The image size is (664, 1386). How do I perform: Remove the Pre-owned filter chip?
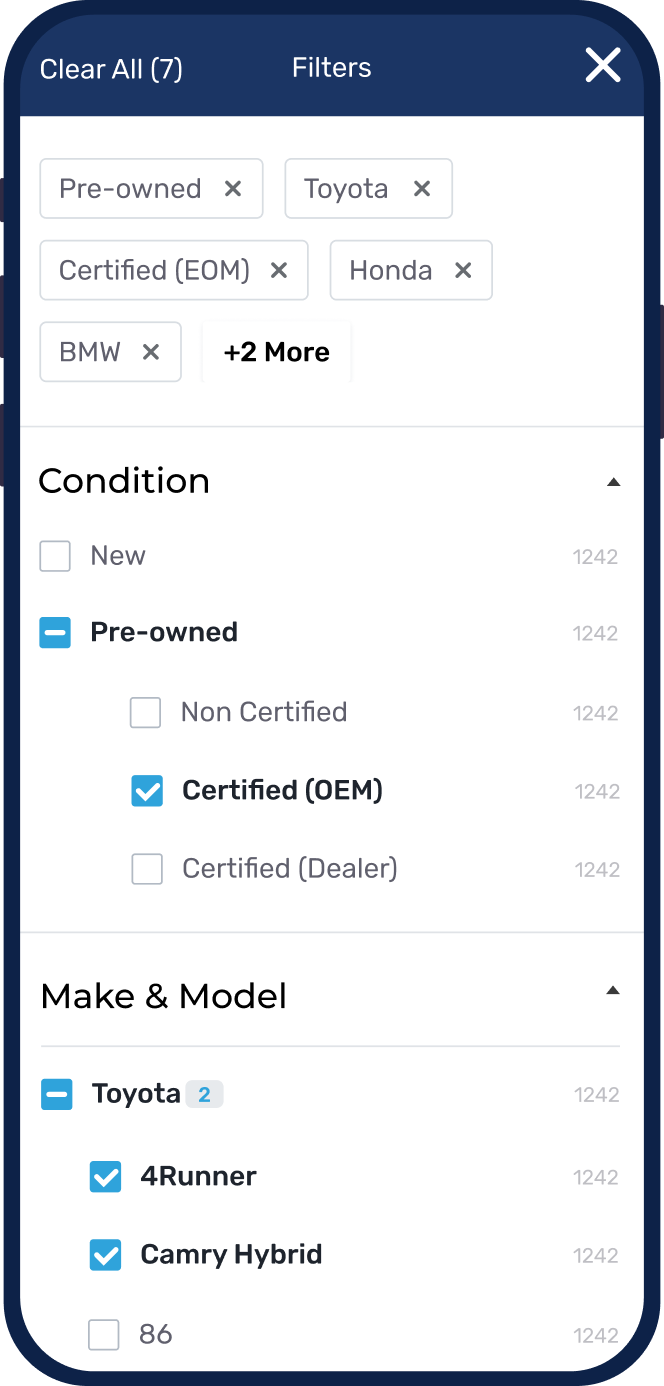tap(233, 188)
